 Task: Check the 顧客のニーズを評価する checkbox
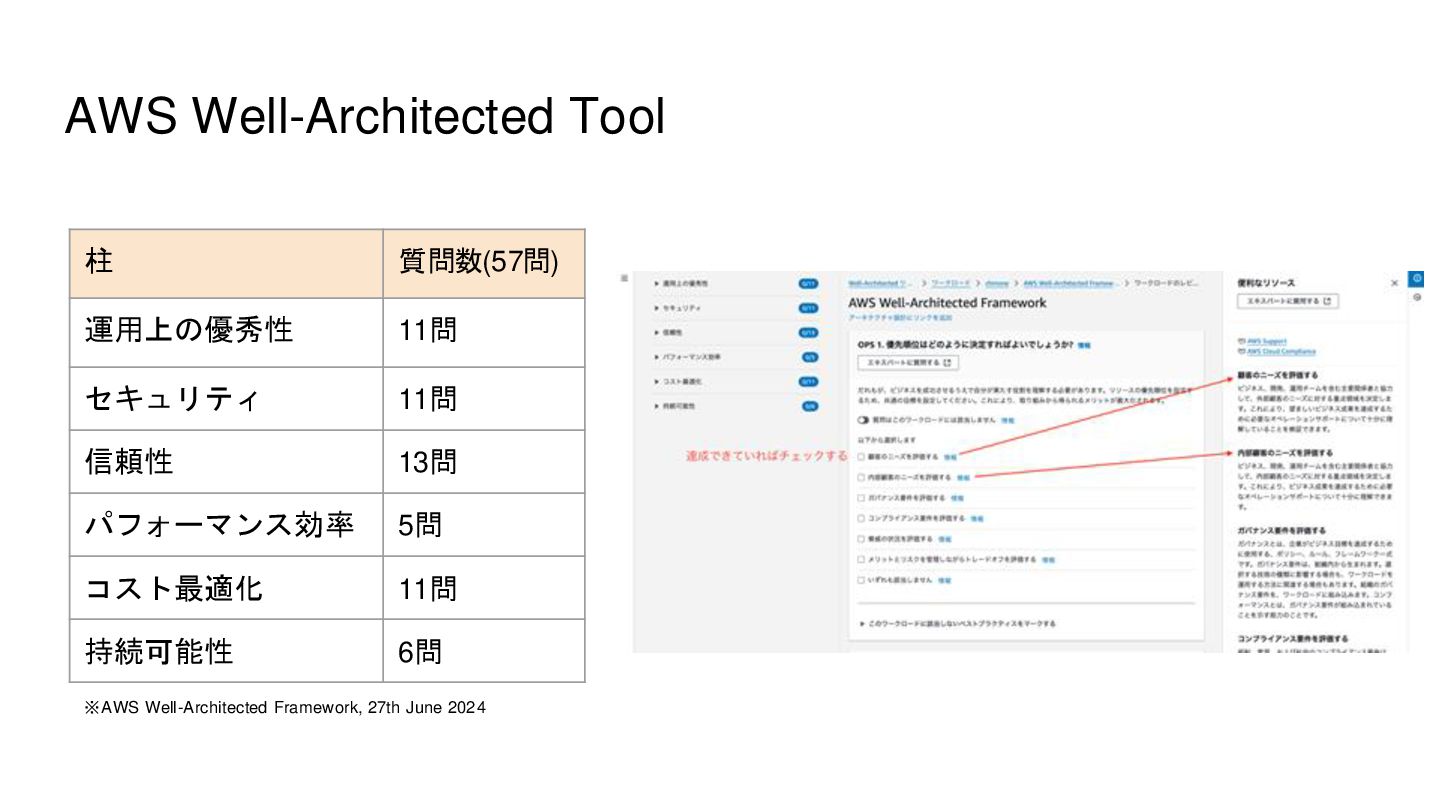coord(861,456)
